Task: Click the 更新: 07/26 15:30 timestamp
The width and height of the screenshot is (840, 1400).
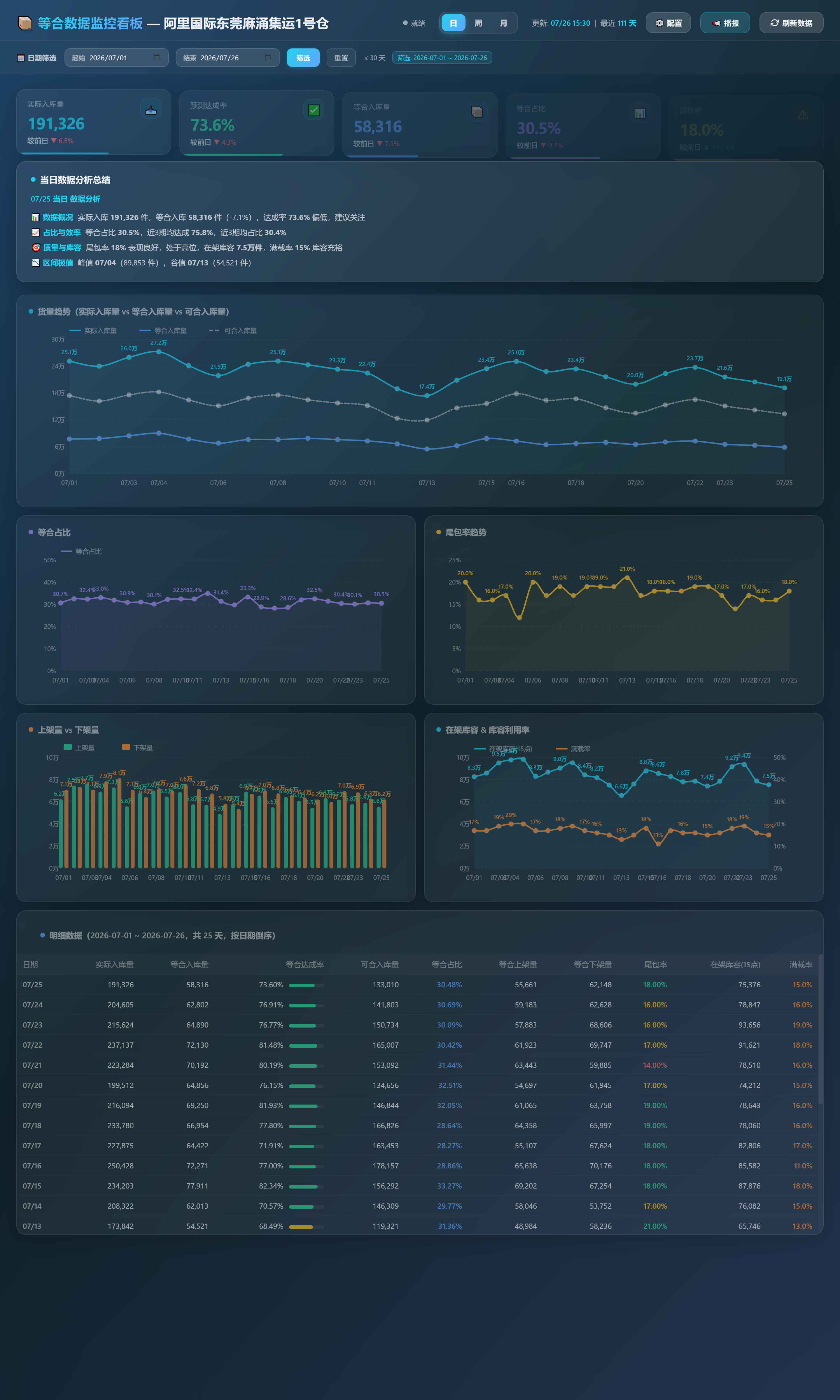Action: pos(561,23)
